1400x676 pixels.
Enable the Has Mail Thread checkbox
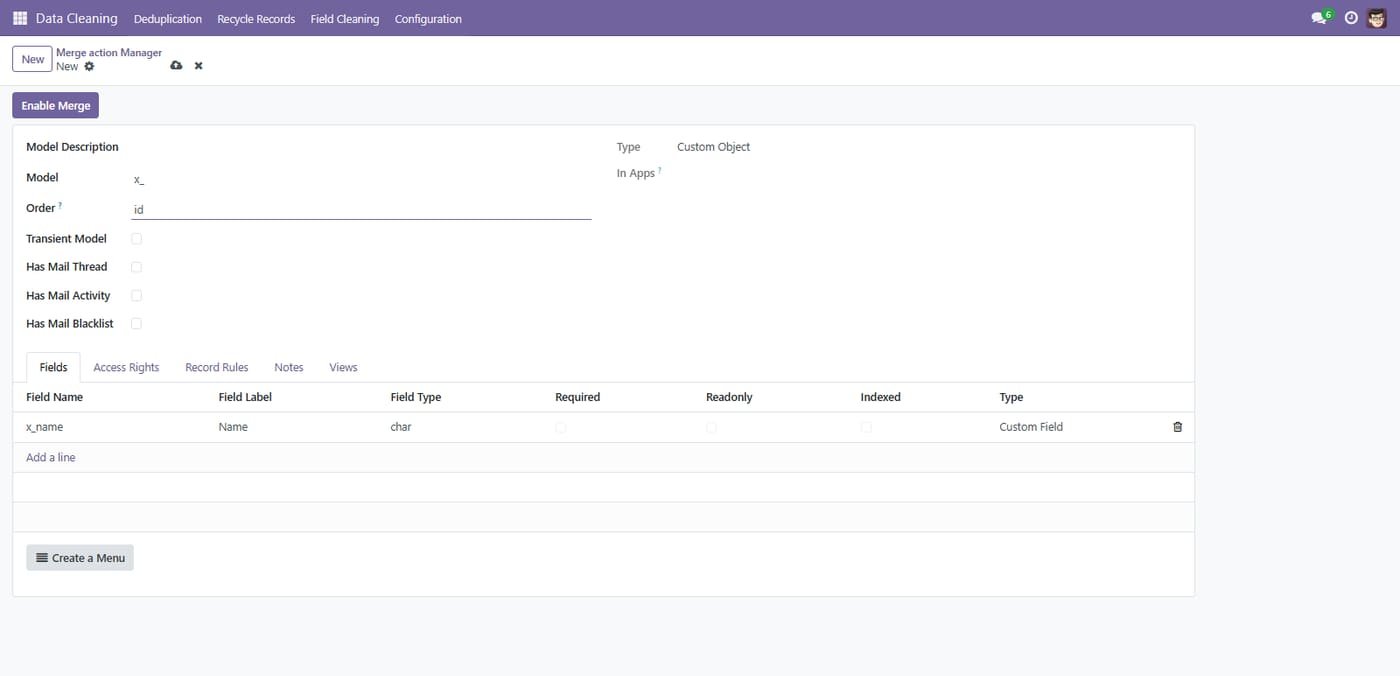point(137,267)
